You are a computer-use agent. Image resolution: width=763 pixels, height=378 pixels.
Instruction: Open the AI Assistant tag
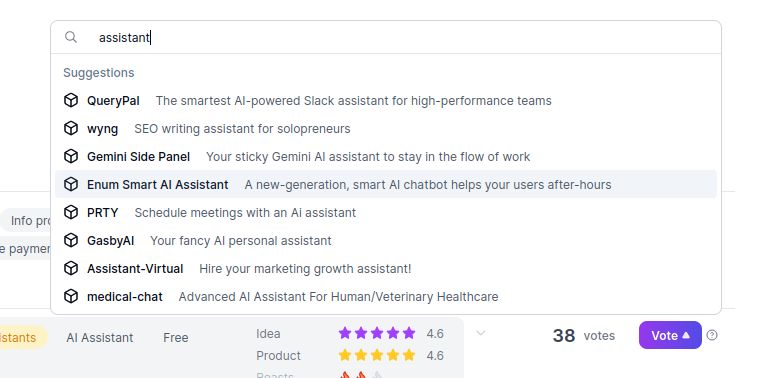[100, 338]
